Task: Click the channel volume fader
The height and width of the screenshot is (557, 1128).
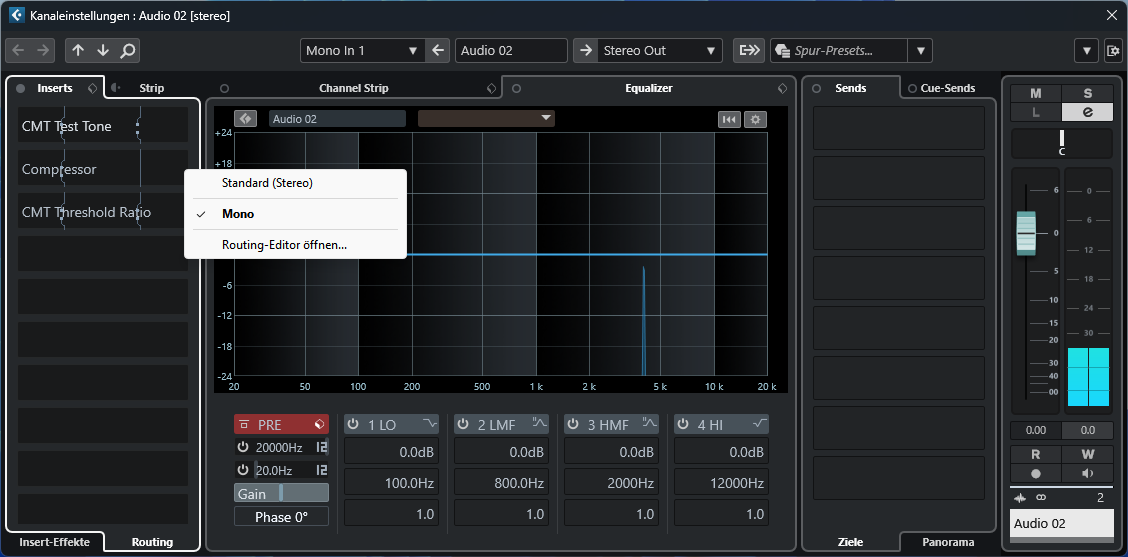Action: (x=1025, y=234)
